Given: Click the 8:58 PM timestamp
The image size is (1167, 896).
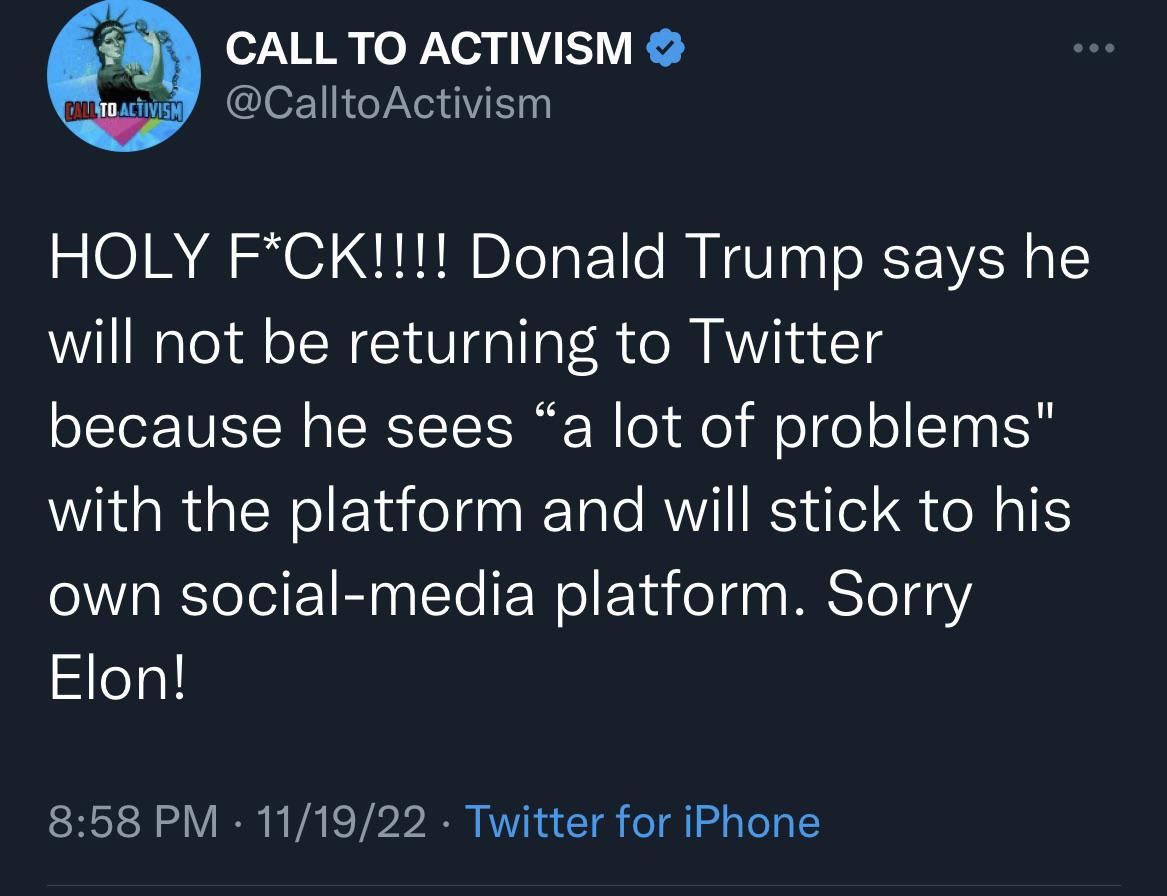Looking at the screenshot, I should (133, 822).
